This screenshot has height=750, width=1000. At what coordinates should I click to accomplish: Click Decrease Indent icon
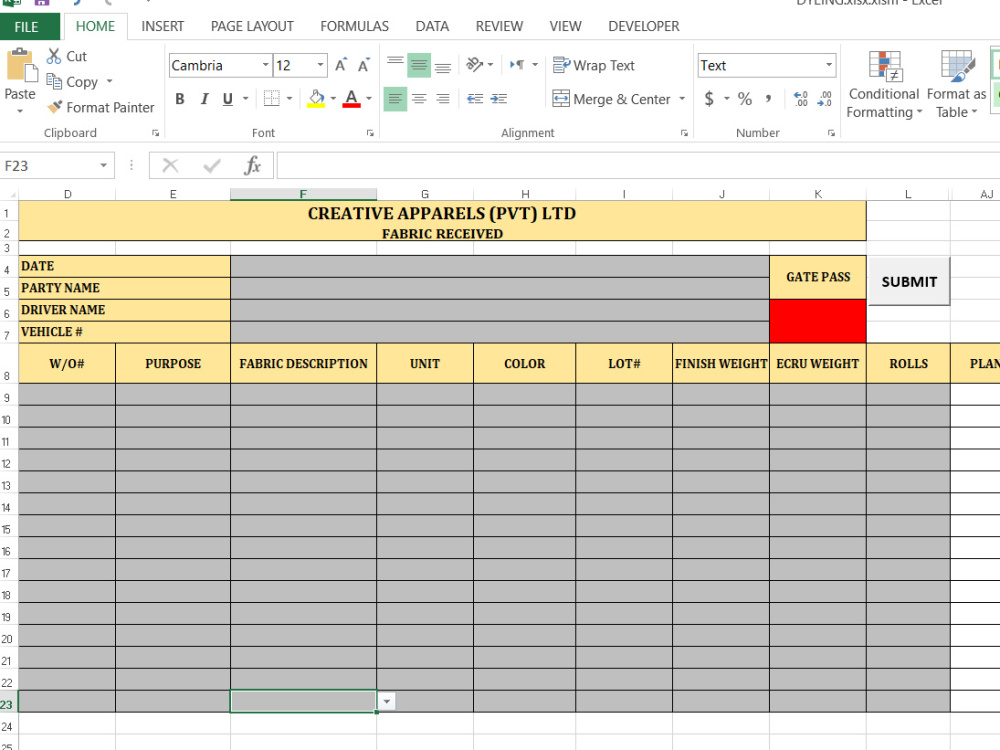[x=474, y=99]
